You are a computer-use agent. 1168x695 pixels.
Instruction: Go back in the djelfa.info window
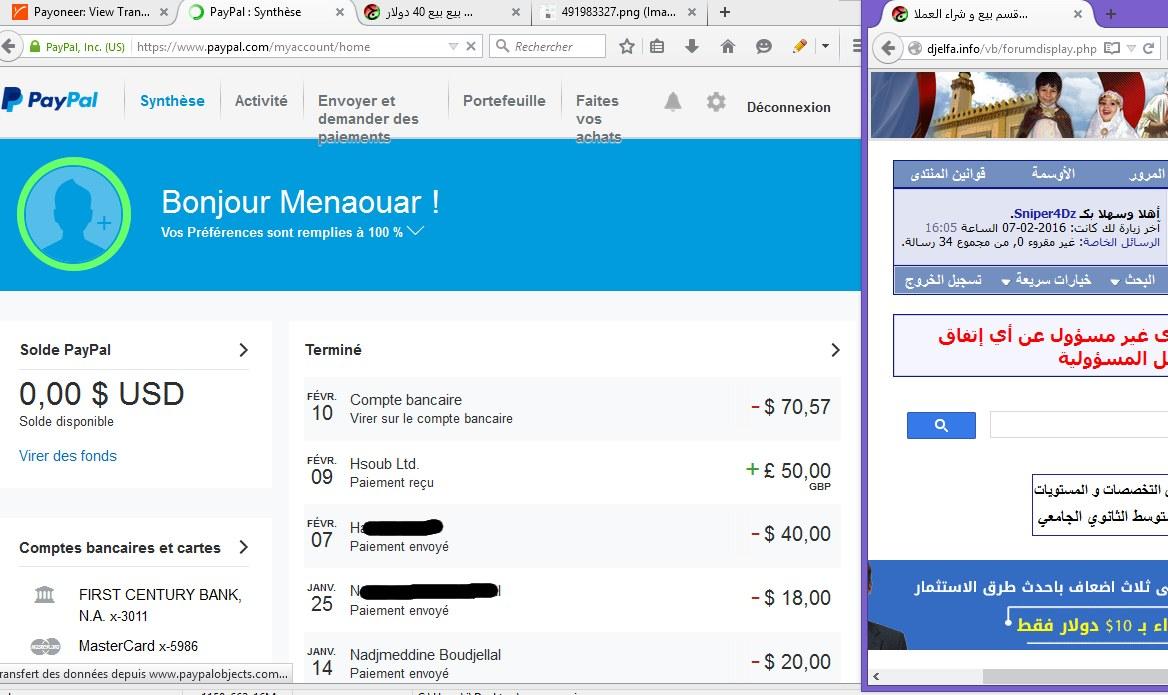pyautogui.click(x=888, y=48)
